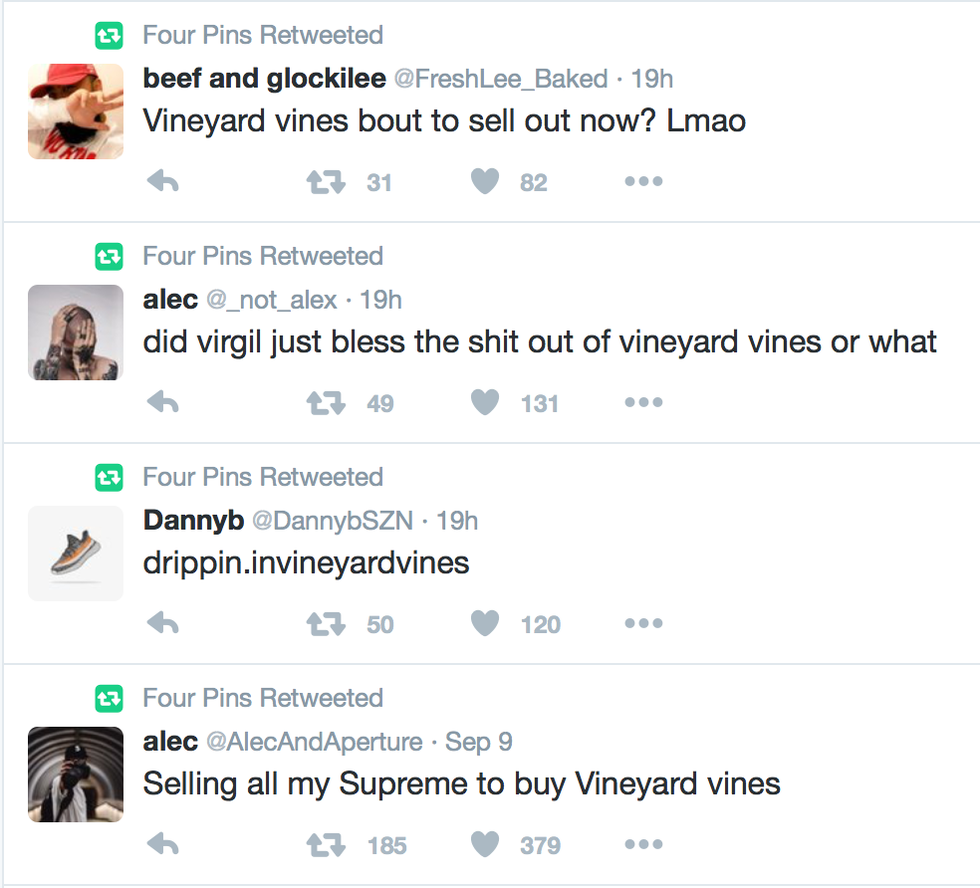980x888 pixels.
Task: Open the @DannybSZN profile link
Action: 333,521
